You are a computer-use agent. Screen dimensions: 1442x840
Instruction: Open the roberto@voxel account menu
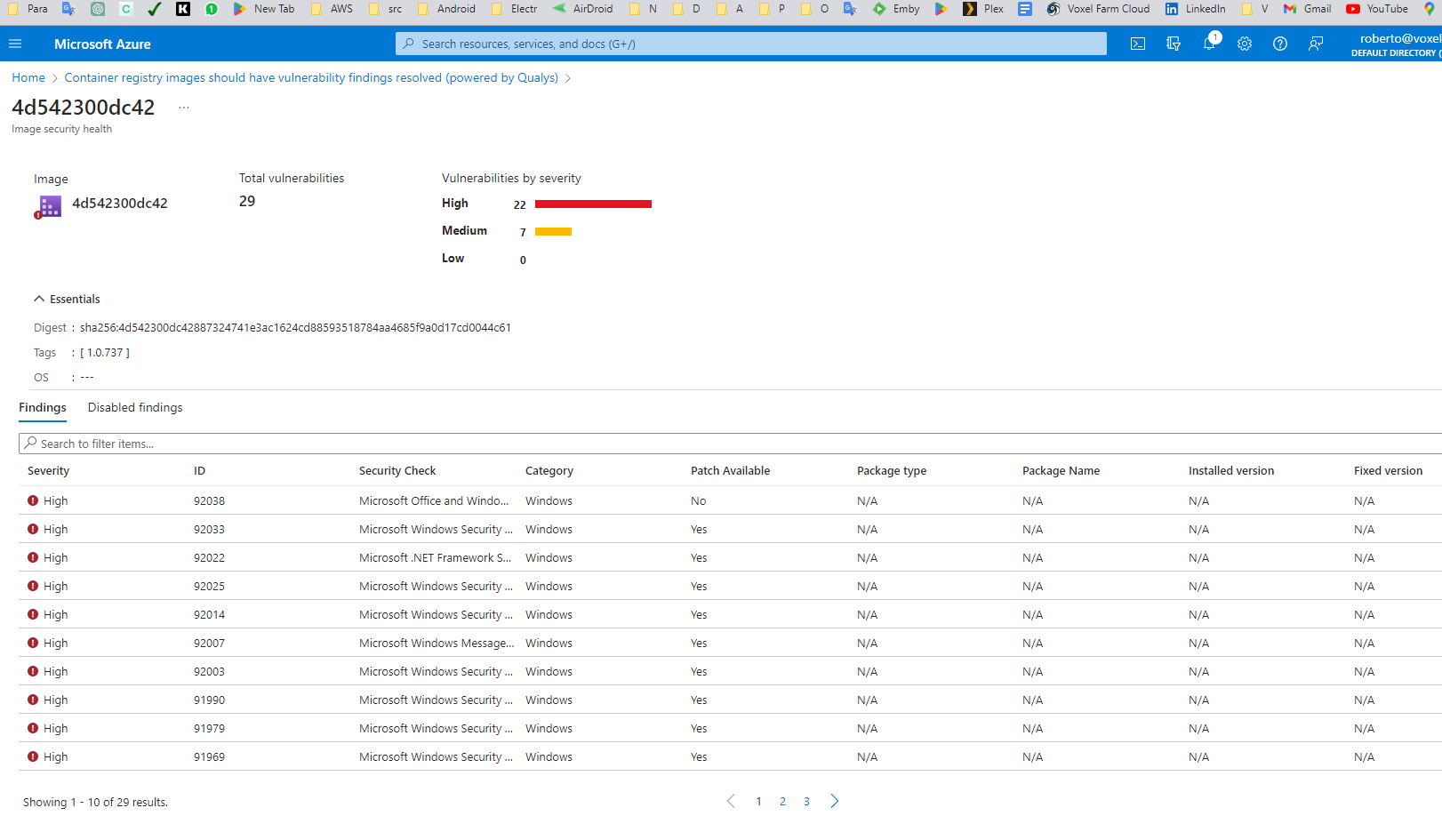pyautogui.click(x=1396, y=44)
